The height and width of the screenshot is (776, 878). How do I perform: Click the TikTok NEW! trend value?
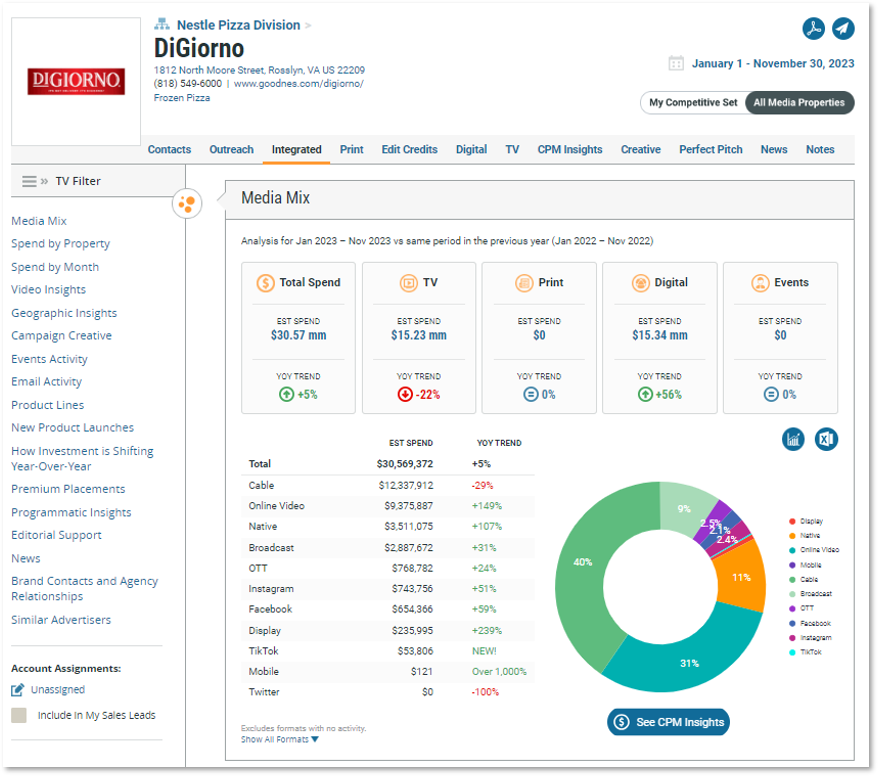484,651
